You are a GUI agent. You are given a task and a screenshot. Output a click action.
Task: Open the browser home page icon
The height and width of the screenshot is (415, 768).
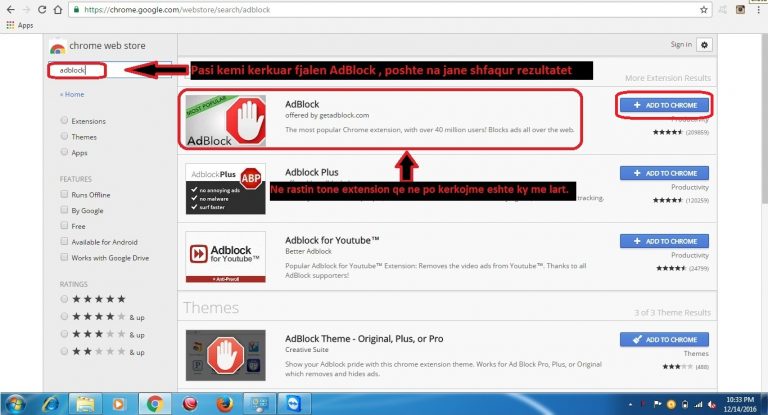pyautogui.click(x=58, y=9)
